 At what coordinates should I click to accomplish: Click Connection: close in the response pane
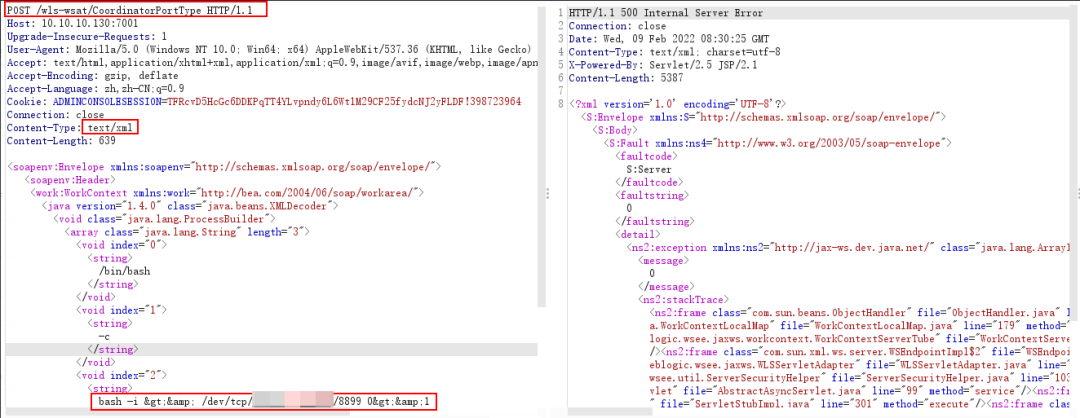coord(618,25)
